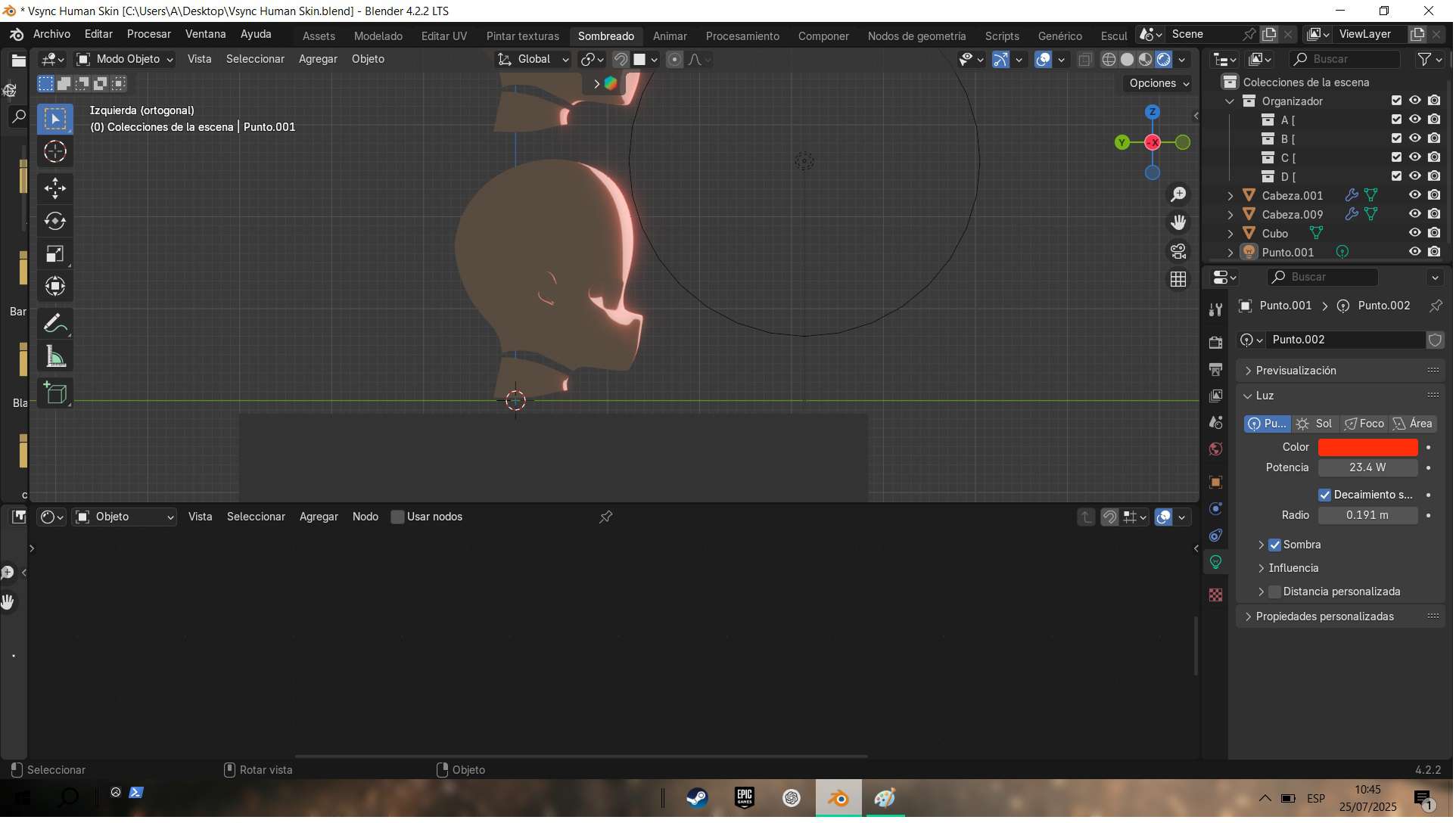Enable the Usar nodos checkbox
Viewport: 1456px width, 823px height.
click(398, 518)
